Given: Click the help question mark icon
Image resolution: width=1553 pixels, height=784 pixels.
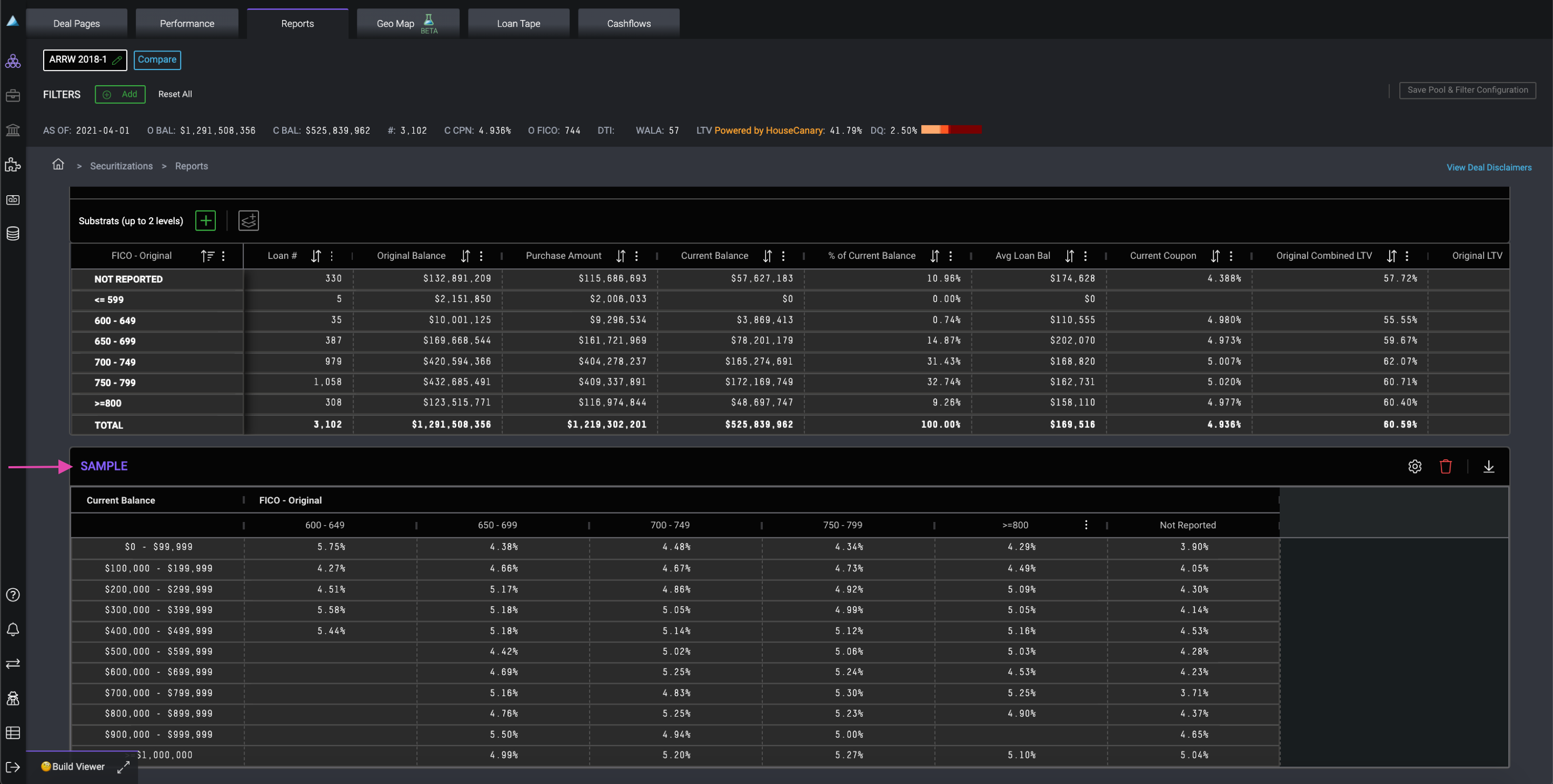Looking at the screenshot, I should click(13, 595).
